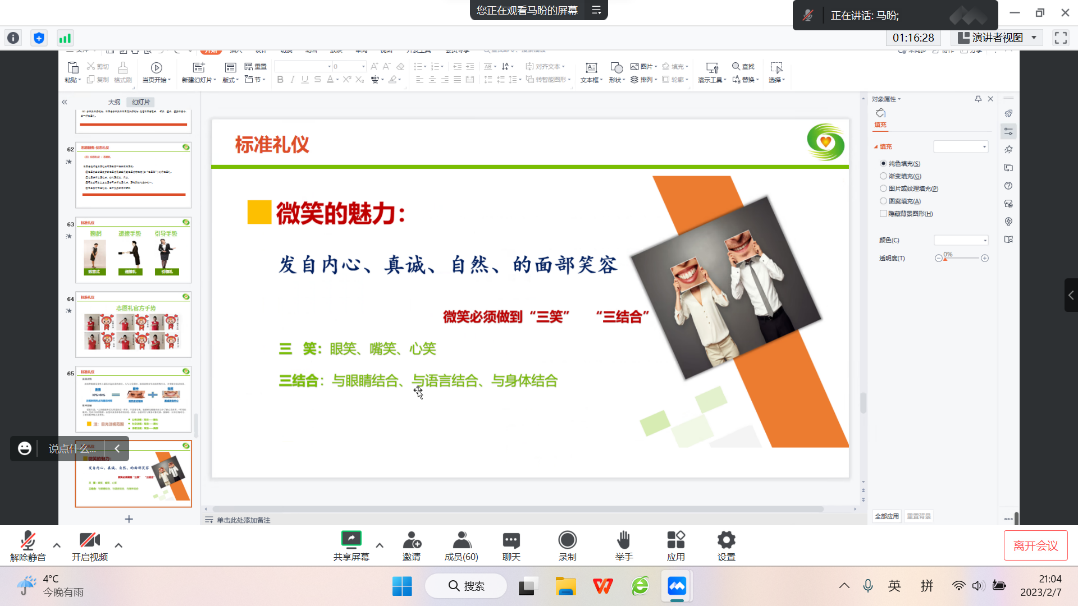Click the apply to all button
Screen dimensions: 1078x606
pos(887,516)
